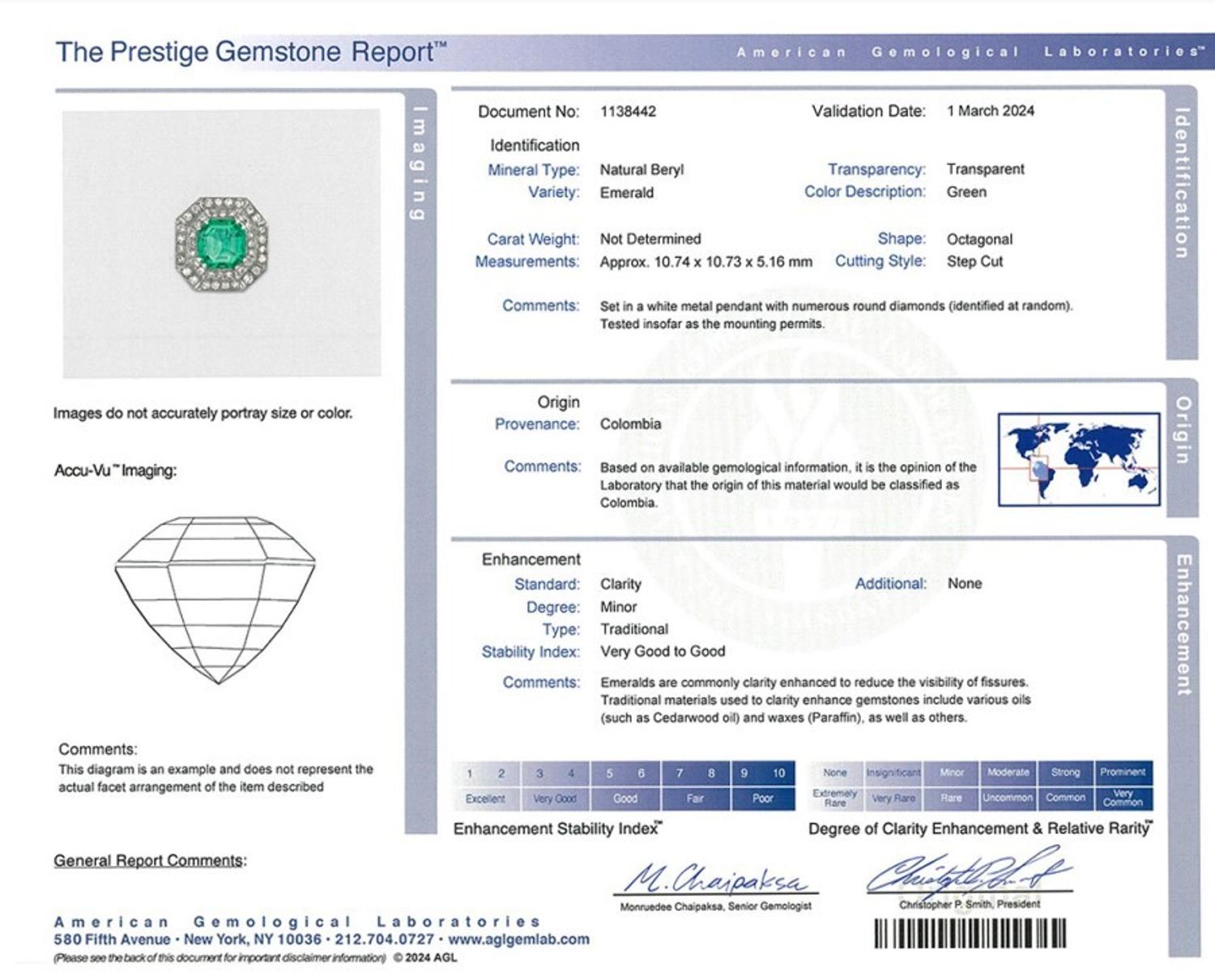Click the "Uncommon" rarity cell
The width and height of the screenshot is (1215, 980).
click(1008, 799)
